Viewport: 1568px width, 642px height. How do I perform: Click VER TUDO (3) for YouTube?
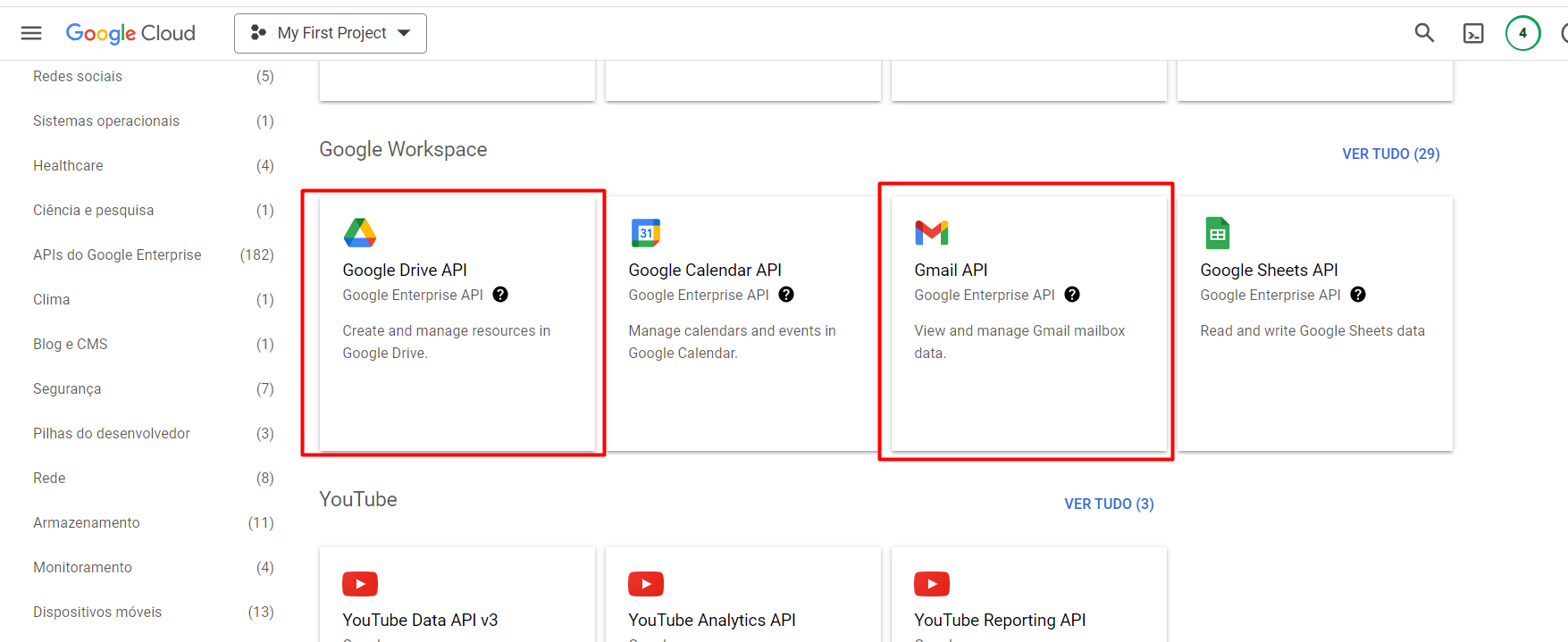(1109, 504)
